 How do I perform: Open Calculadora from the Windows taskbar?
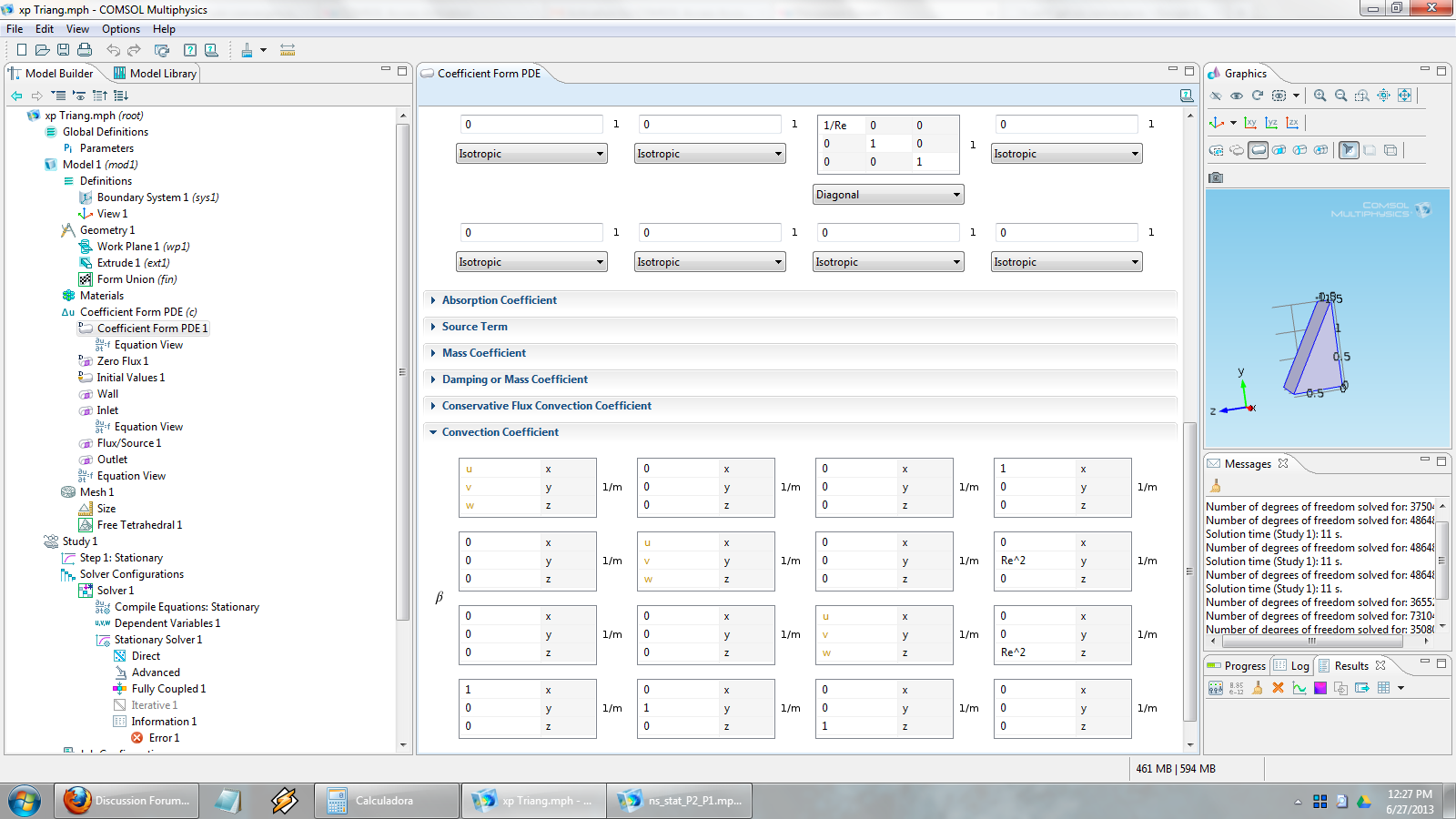pyautogui.click(x=388, y=801)
